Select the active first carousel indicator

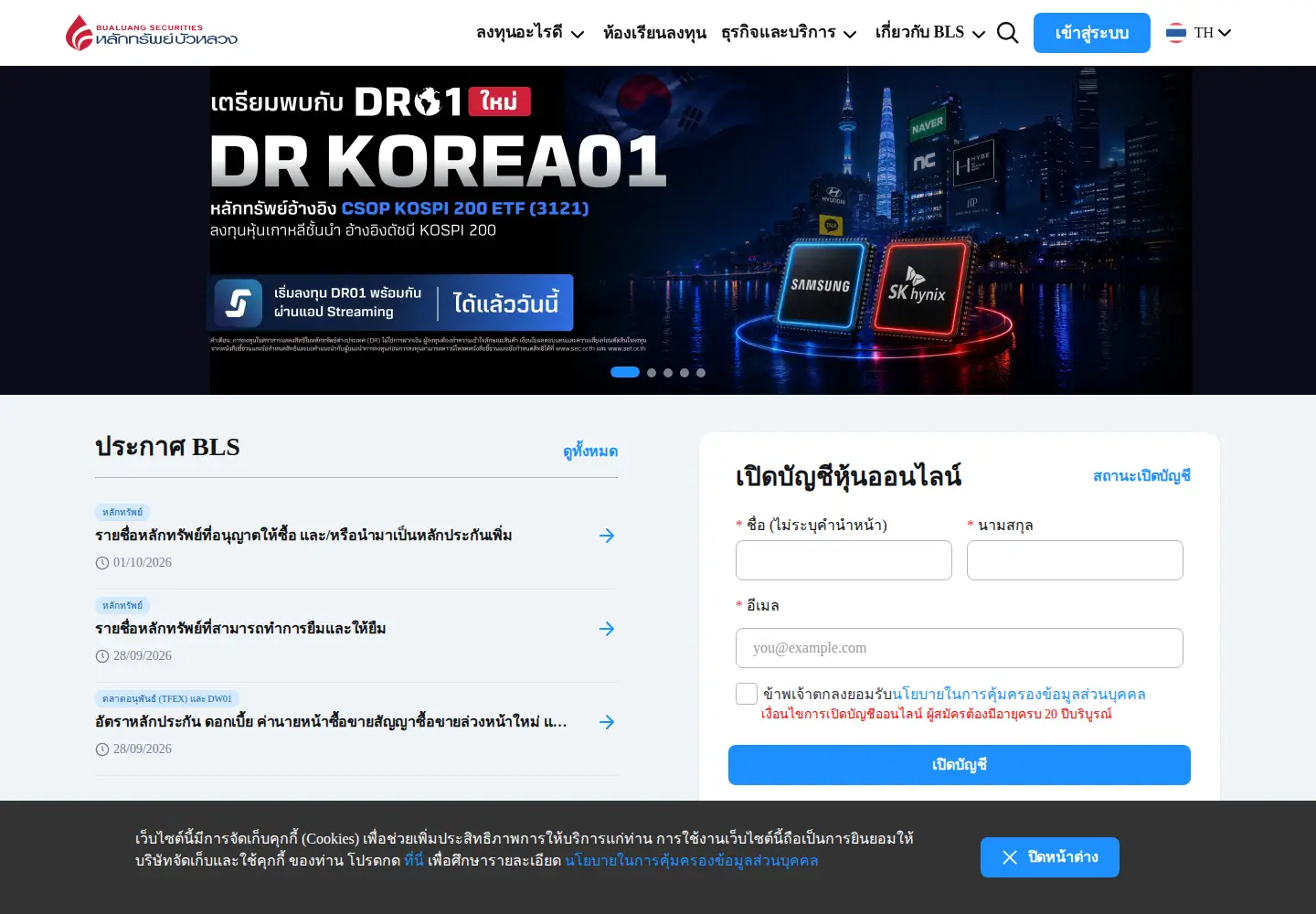coord(625,372)
